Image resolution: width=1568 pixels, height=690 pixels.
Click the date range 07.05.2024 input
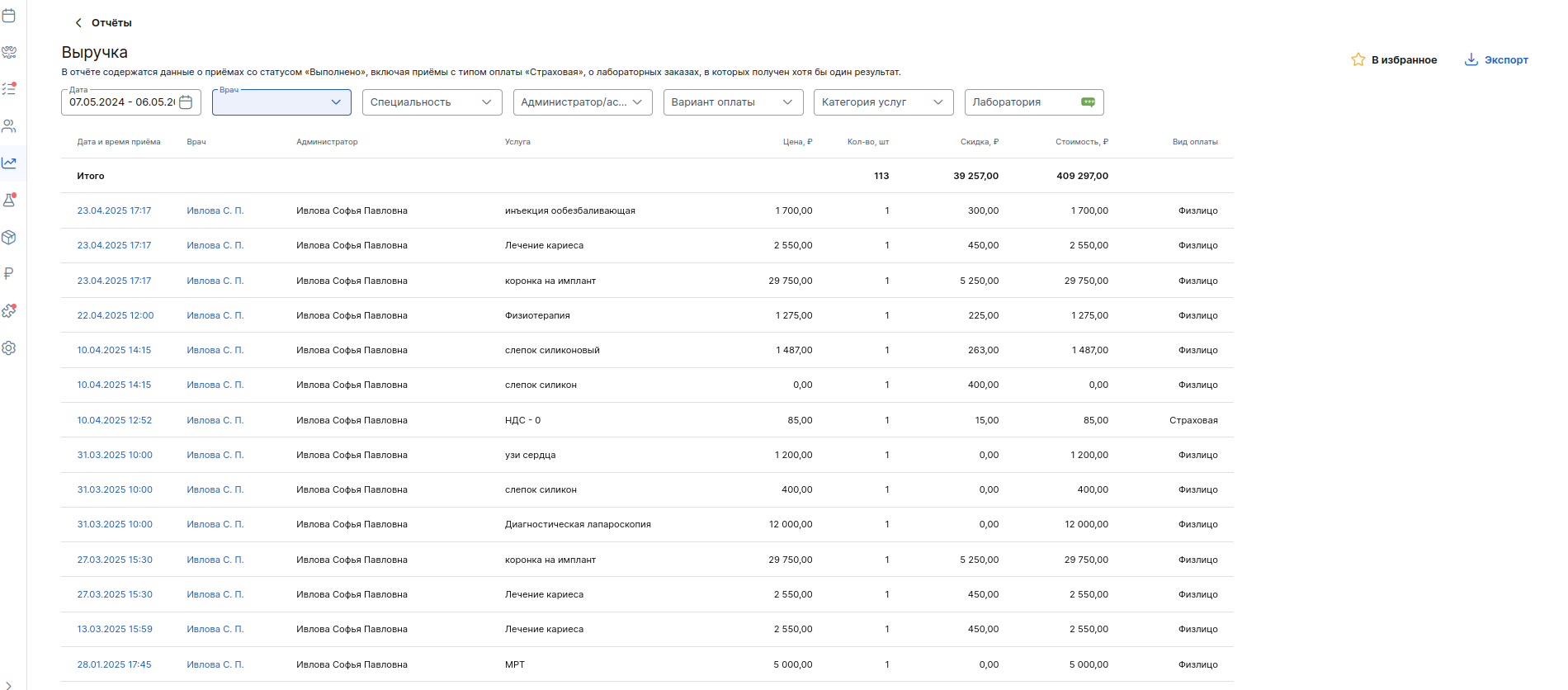coord(122,102)
